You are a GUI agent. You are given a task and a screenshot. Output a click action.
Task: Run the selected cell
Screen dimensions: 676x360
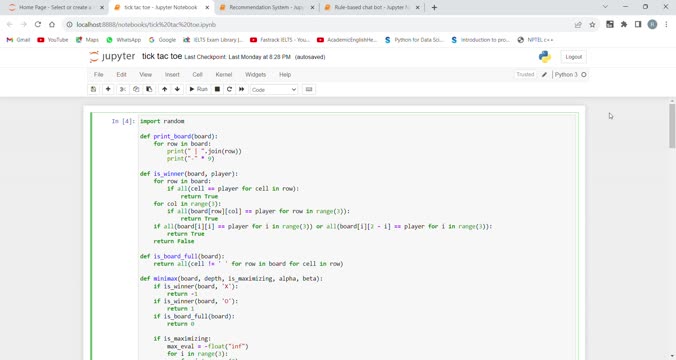198,89
